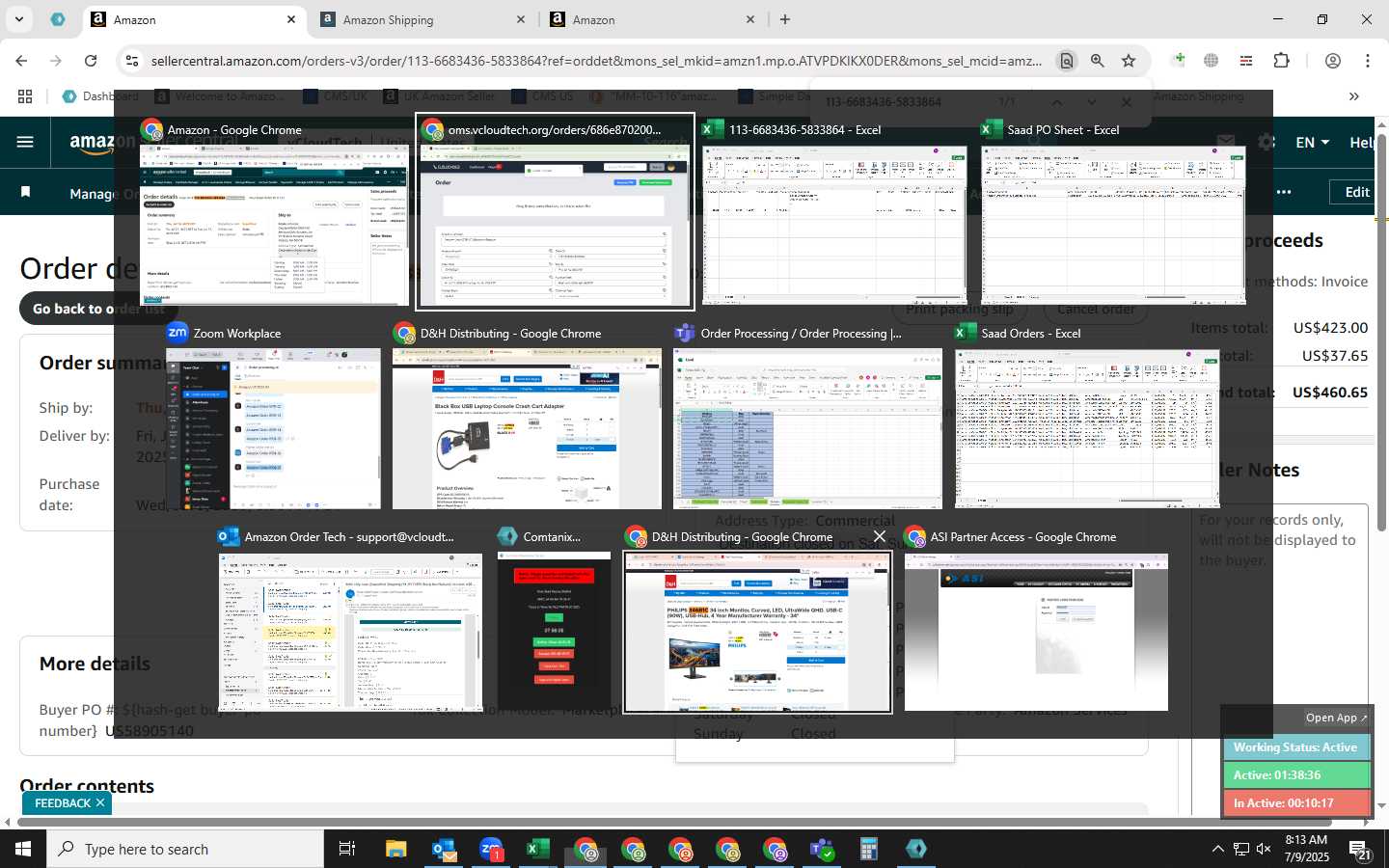This screenshot has width=1389, height=868.
Task: Click the green plus extension icon
Action: 1179,60
